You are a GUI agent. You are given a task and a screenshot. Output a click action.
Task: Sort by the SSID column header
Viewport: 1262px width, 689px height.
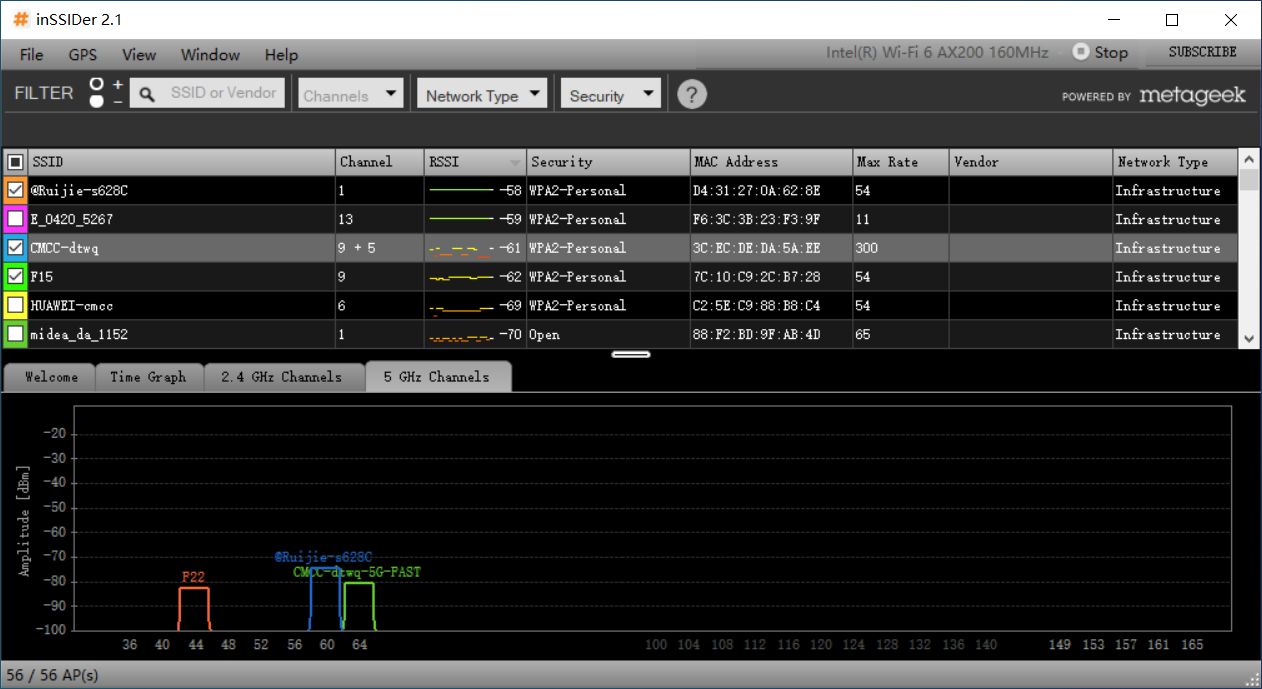181,162
